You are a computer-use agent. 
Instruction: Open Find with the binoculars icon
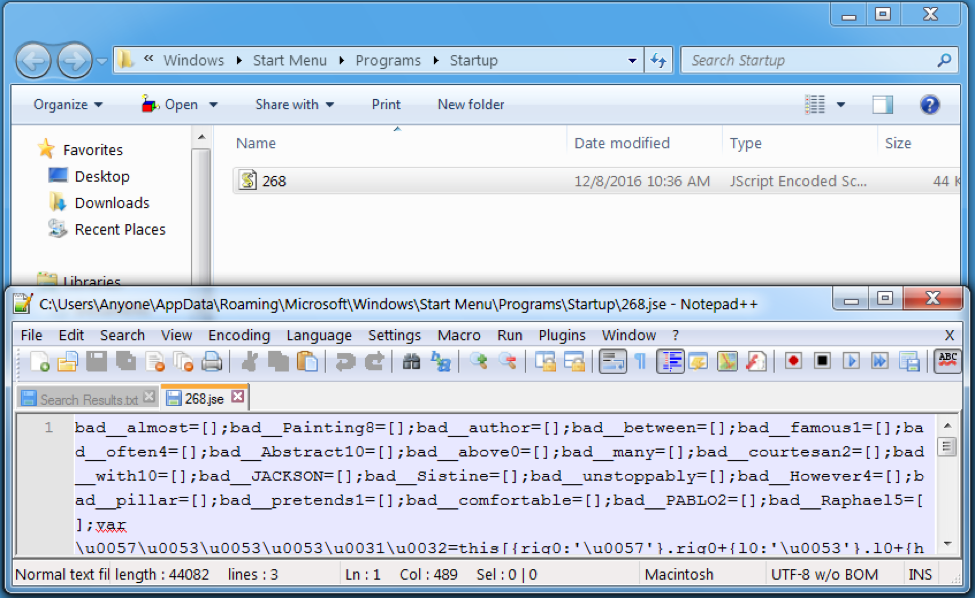pos(411,361)
